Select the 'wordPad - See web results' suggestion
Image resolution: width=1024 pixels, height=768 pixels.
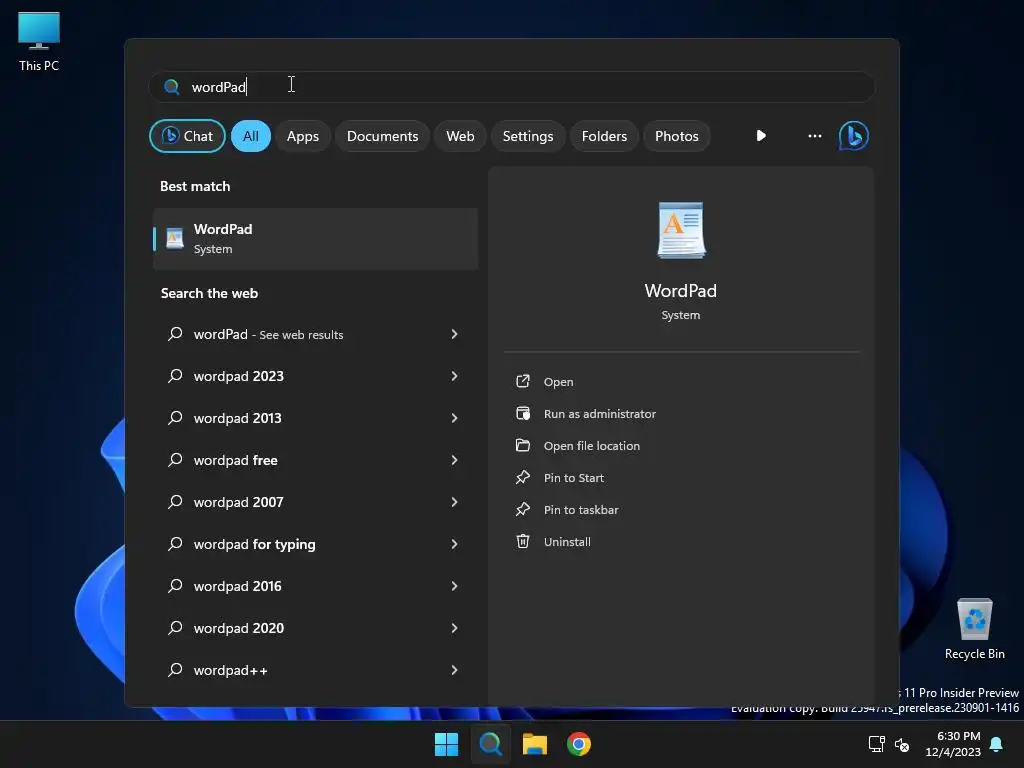click(315, 334)
